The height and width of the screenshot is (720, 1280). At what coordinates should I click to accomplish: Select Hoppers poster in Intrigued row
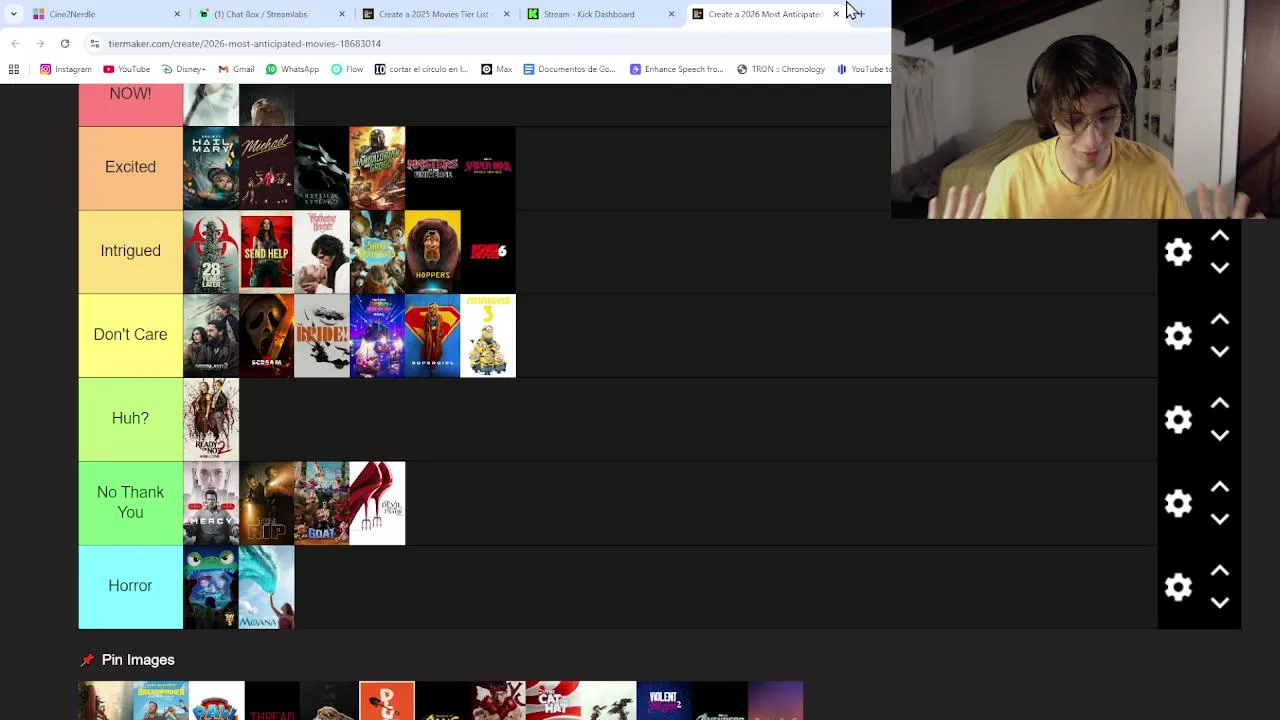click(x=433, y=252)
